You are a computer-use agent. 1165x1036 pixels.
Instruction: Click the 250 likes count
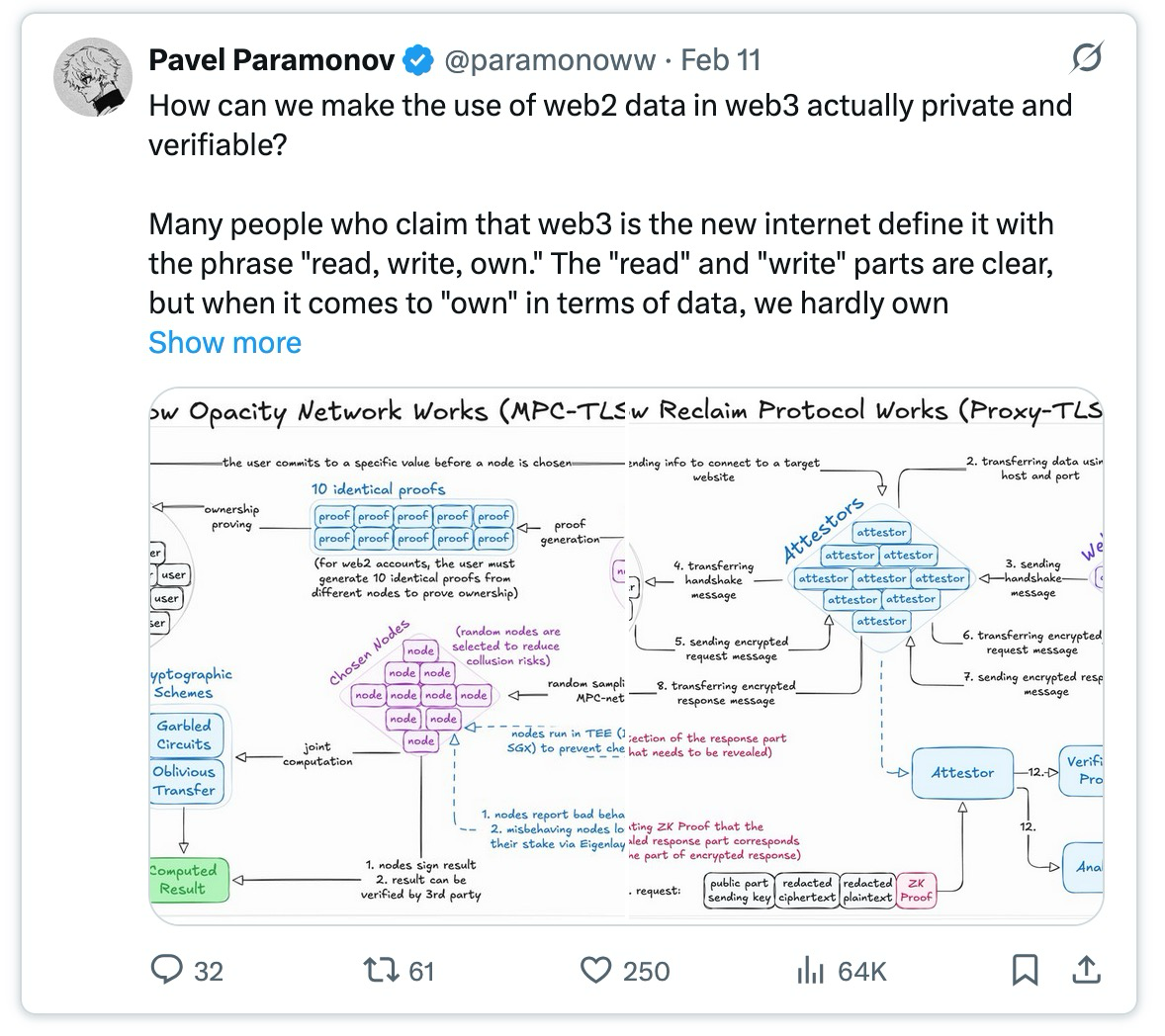(x=647, y=972)
